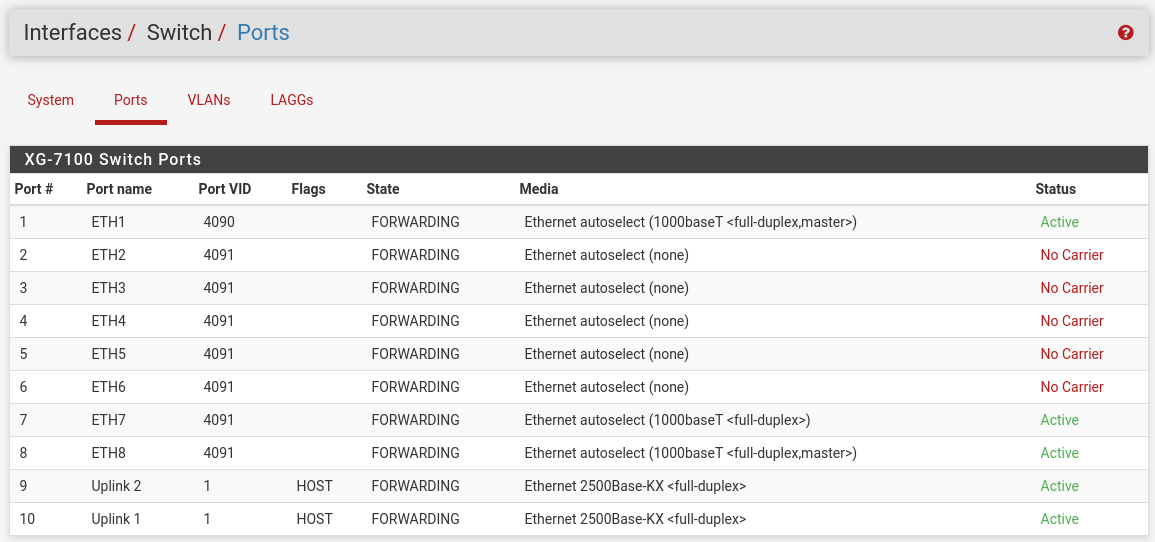Viewport: 1155px width, 542px height.
Task: Click the HOST flag for Uplink 2
Action: [315, 486]
